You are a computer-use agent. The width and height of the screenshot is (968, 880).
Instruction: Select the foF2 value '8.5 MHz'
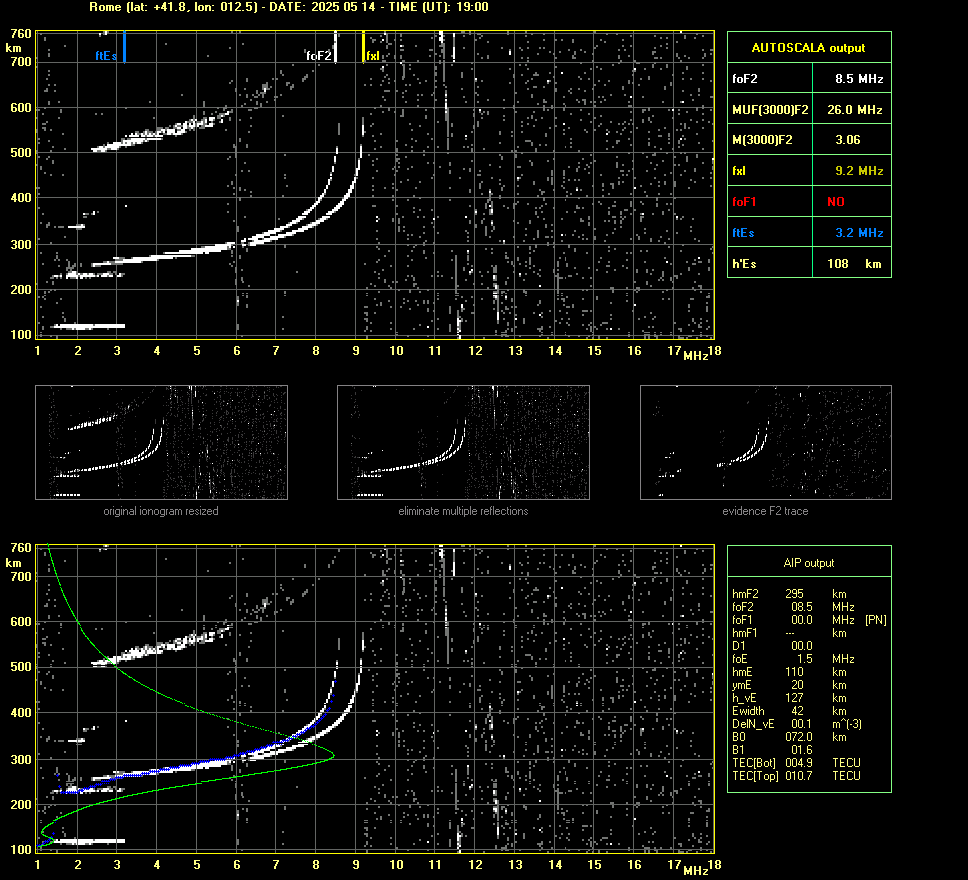click(859, 78)
